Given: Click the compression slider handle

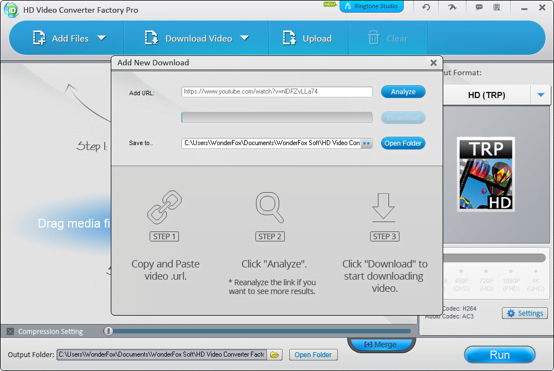Looking at the screenshot, I should [x=108, y=331].
